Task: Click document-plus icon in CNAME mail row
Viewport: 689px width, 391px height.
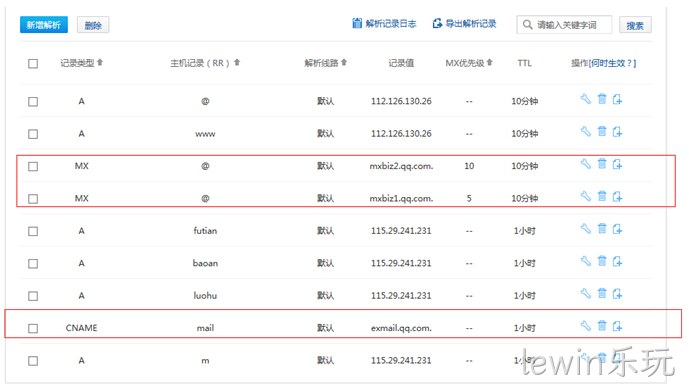Action: pos(617,326)
